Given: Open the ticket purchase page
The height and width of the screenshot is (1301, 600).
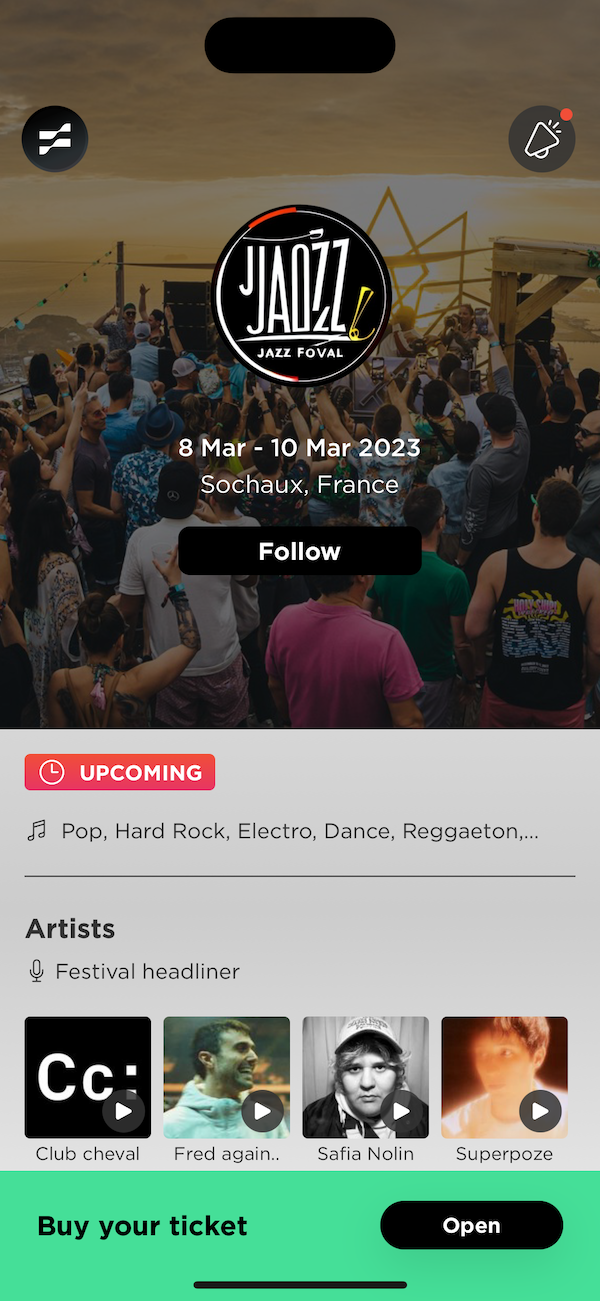Looking at the screenshot, I should (x=472, y=1225).
